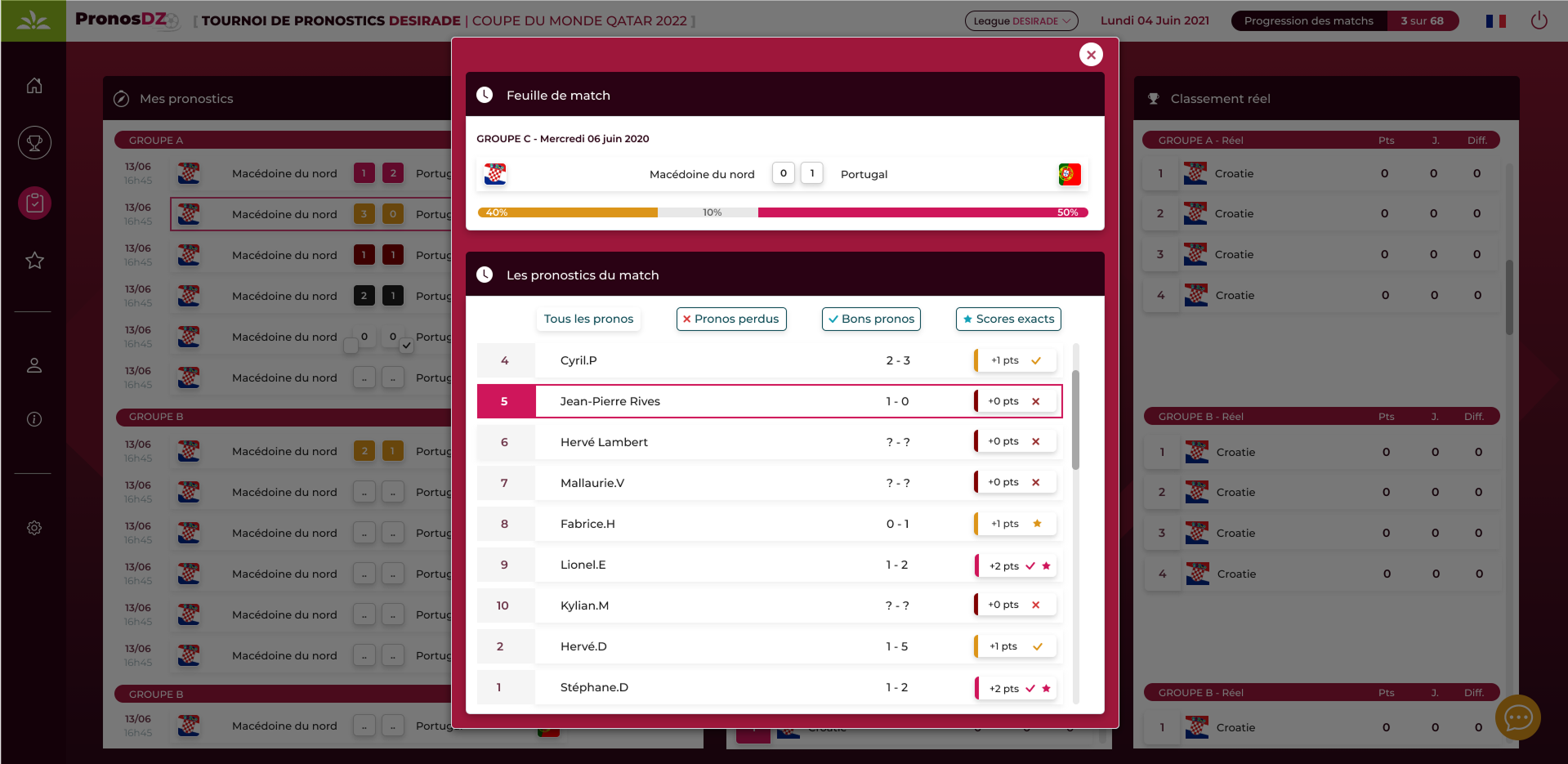Show the Tous les pronos tab

coord(588,319)
